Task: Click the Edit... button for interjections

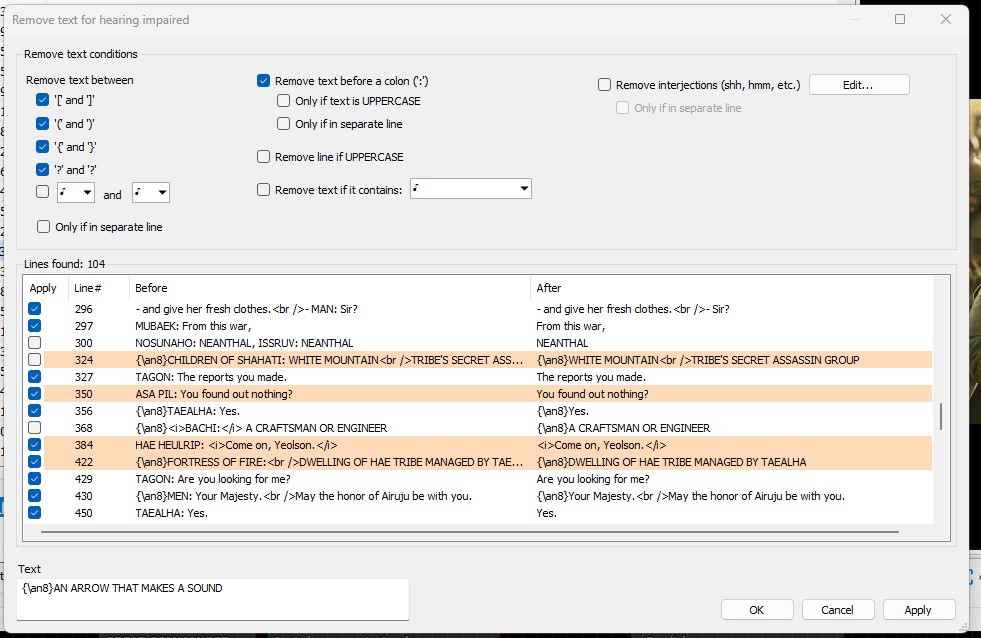Action: tap(858, 84)
